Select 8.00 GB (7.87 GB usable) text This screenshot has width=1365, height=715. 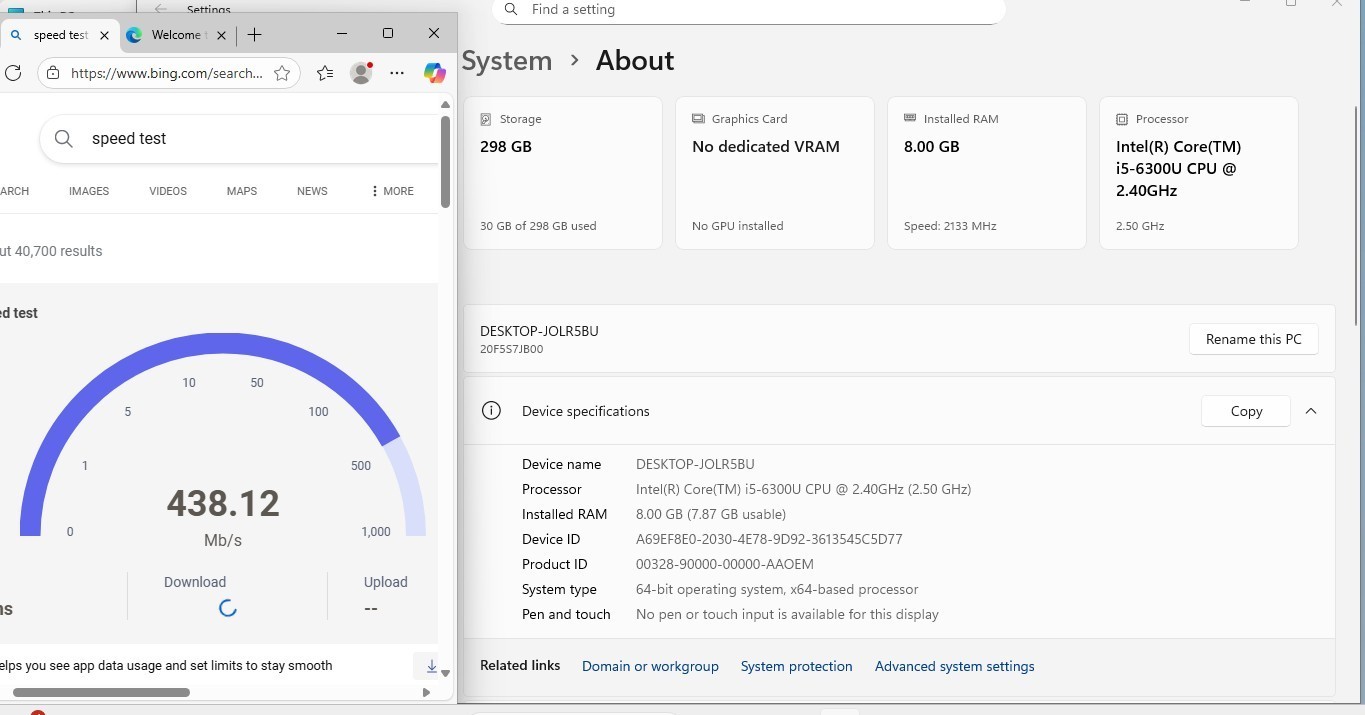(711, 514)
